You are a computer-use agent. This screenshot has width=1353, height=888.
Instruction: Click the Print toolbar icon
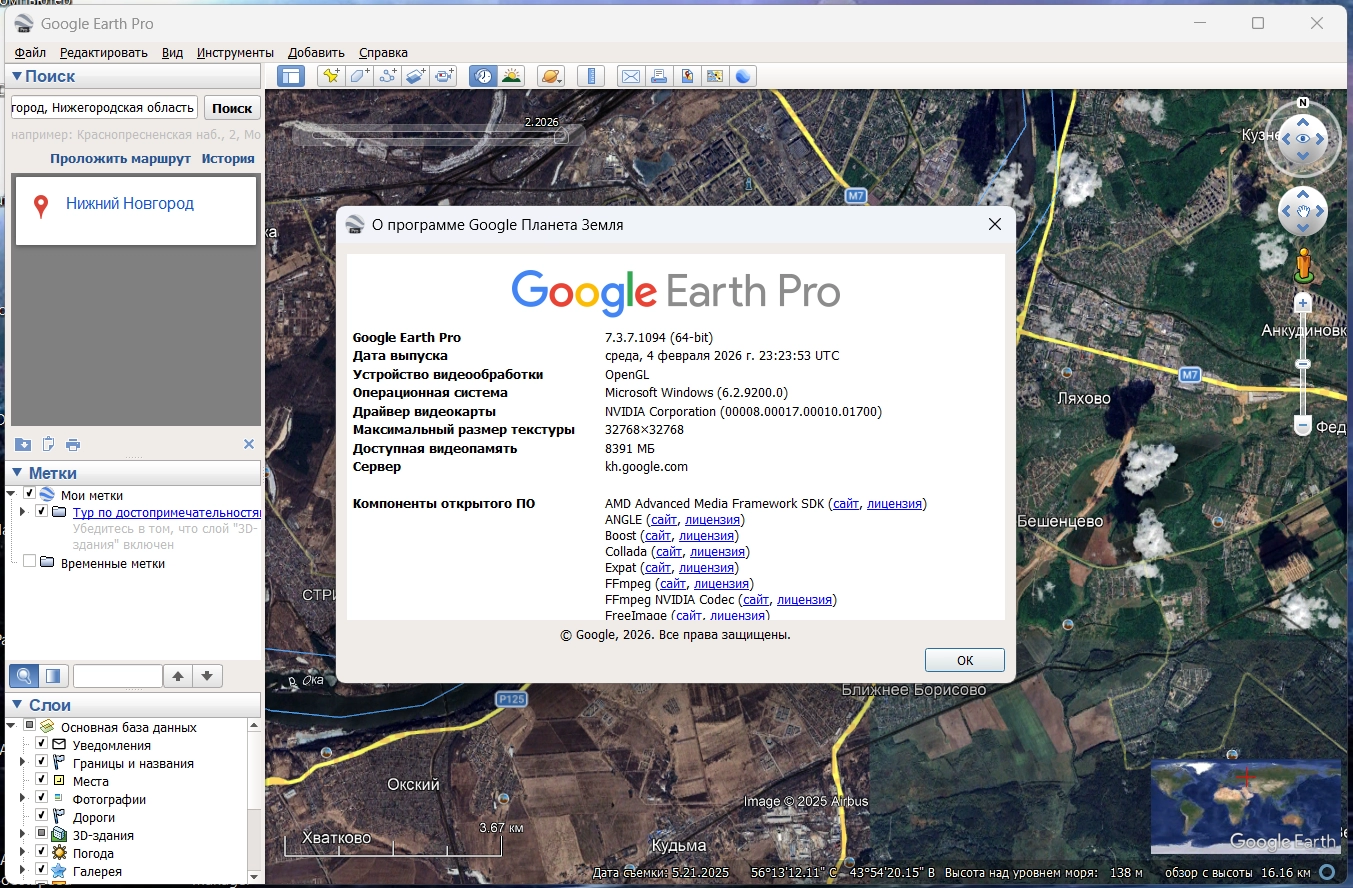(659, 76)
